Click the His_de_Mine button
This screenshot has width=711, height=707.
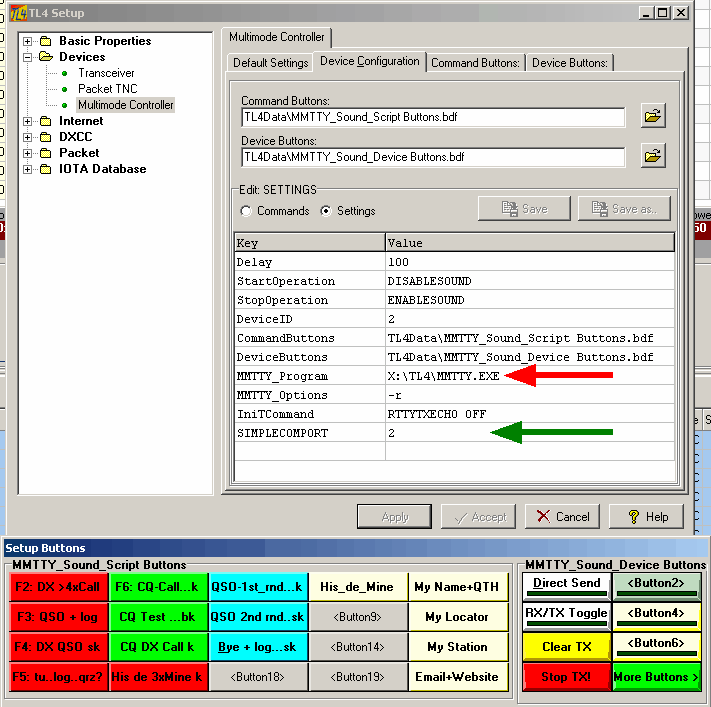click(357, 587)
